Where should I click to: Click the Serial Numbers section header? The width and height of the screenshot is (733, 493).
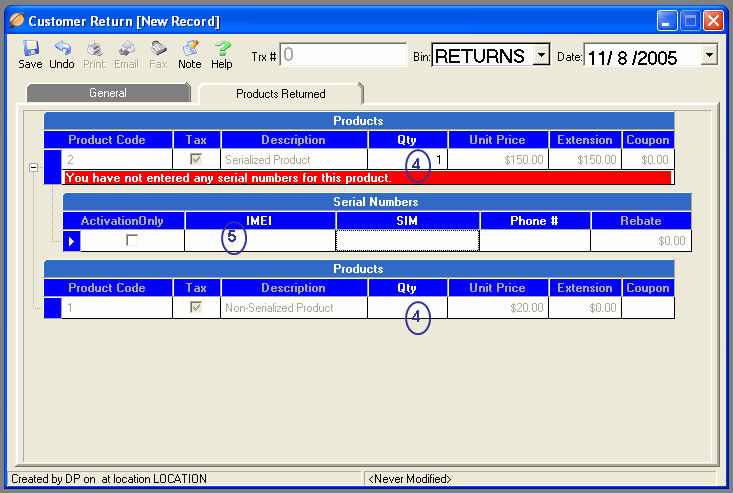coord(377,202)
